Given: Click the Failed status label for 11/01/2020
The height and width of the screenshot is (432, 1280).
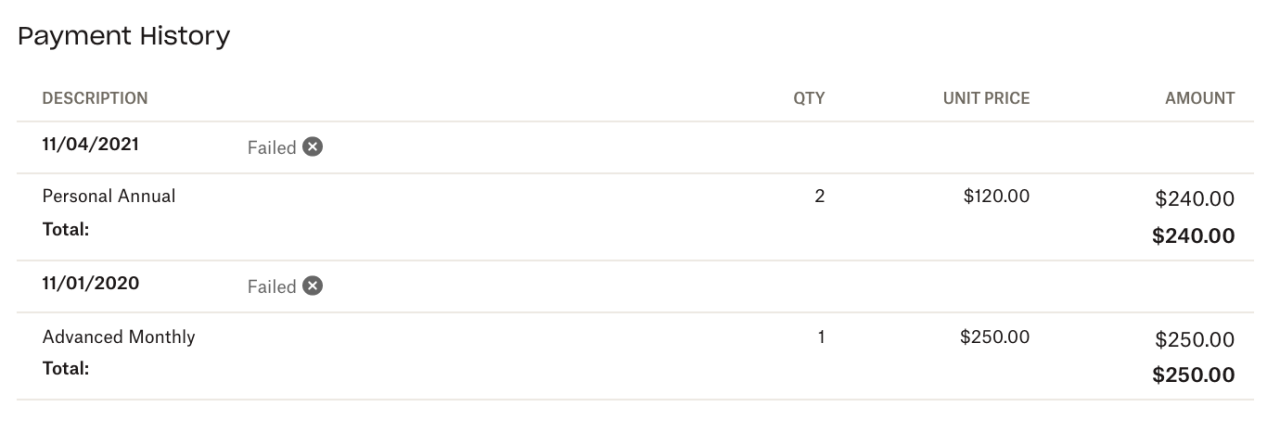Looking at the screenshot, I should [x=272, y=287].
